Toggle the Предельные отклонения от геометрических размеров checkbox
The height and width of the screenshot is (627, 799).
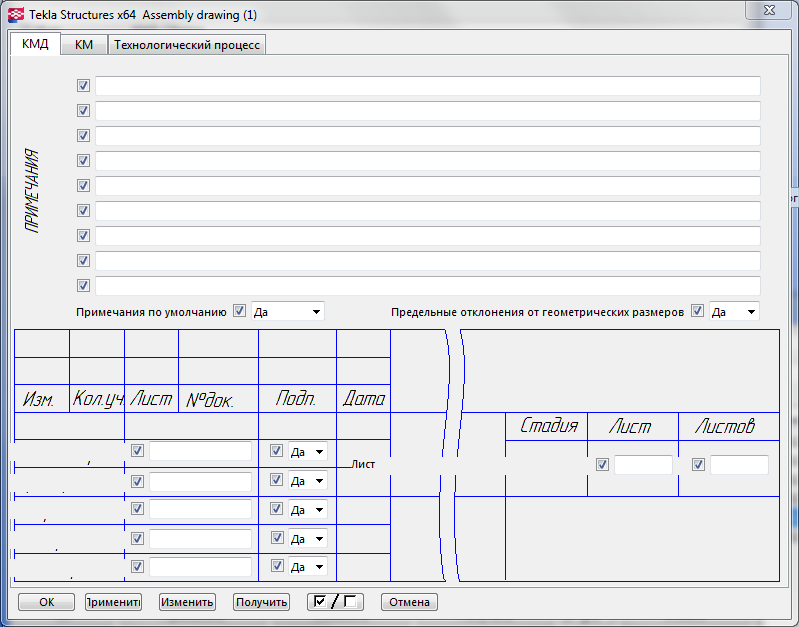(x=697, y=311)
